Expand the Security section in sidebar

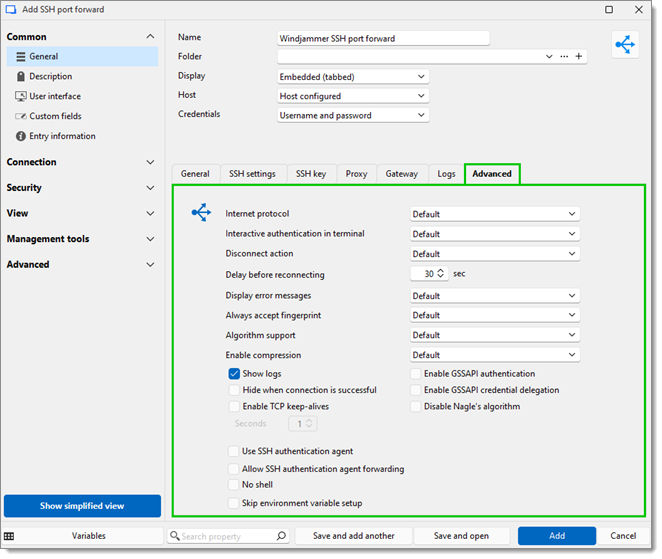point(80,188)
